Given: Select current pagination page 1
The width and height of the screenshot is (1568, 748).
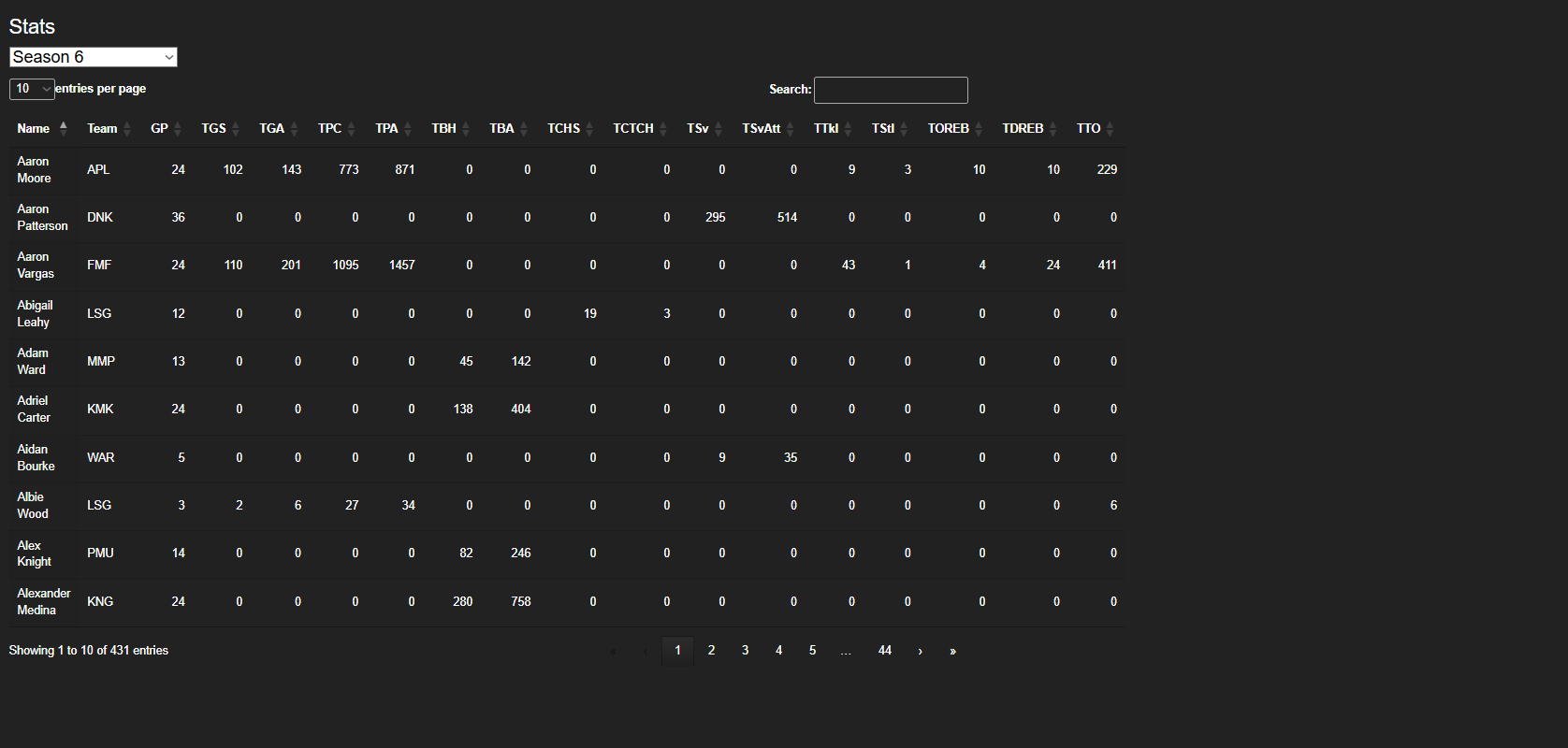Looking at the screenshot, I should point(677,650).
